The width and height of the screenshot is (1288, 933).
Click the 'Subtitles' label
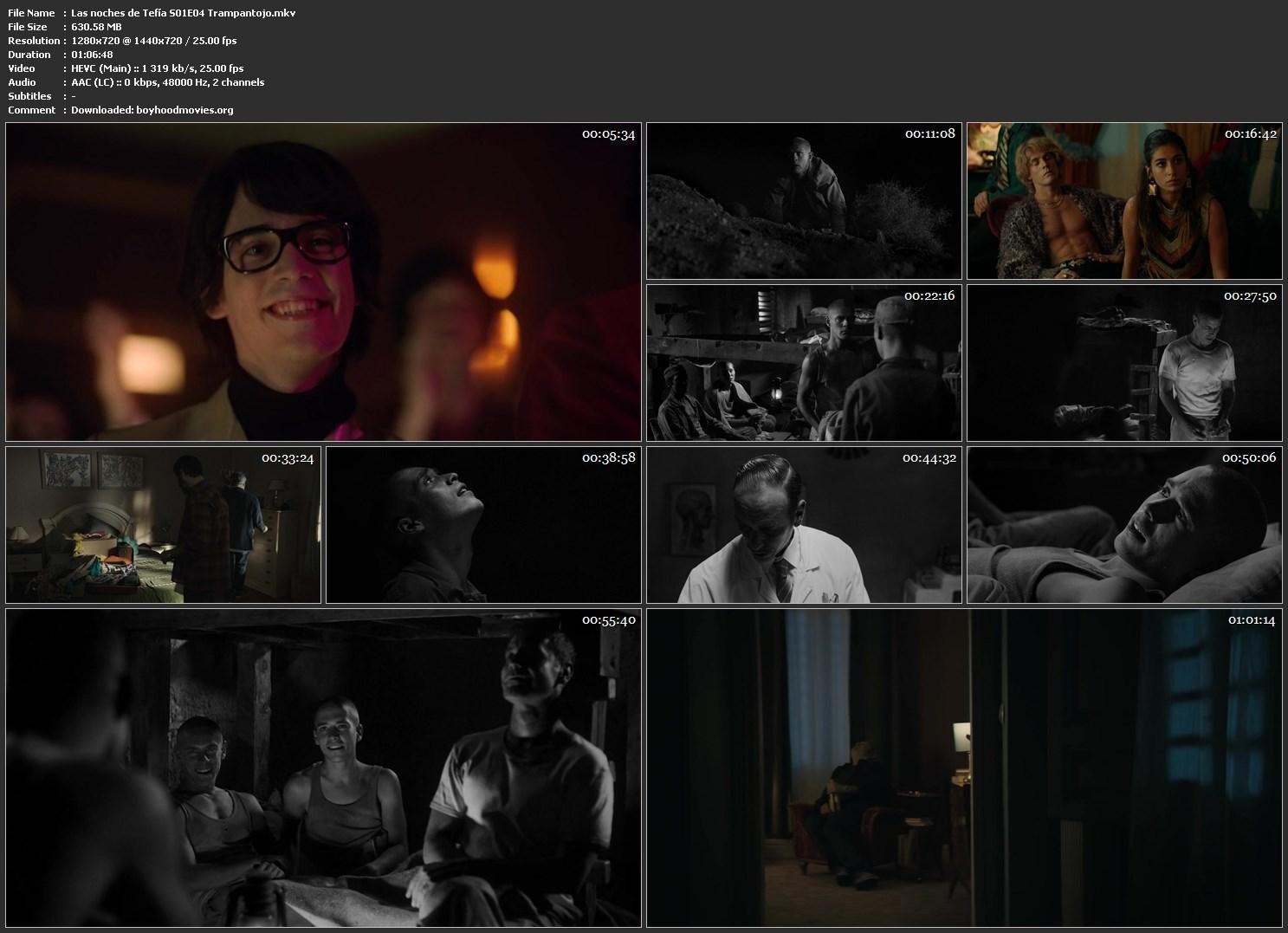click(x=29, y=96)
